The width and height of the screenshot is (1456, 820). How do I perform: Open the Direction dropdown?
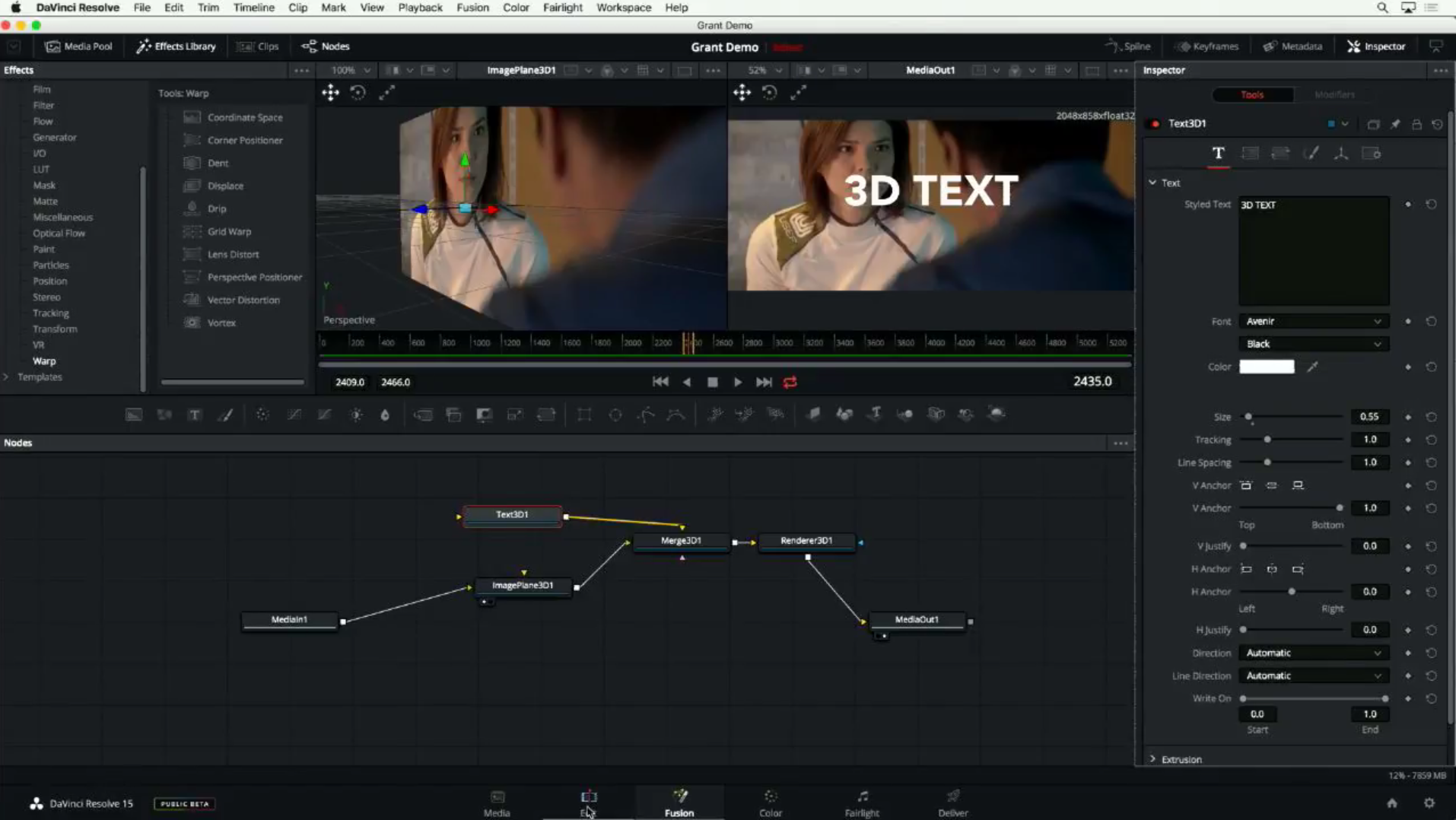coord(1313,653)
